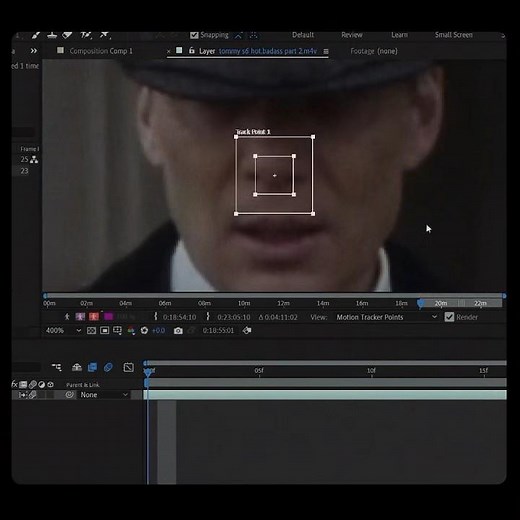Expand hidden panels with double chevron
The height and width of the screenshot is (520, 520).
34,51
